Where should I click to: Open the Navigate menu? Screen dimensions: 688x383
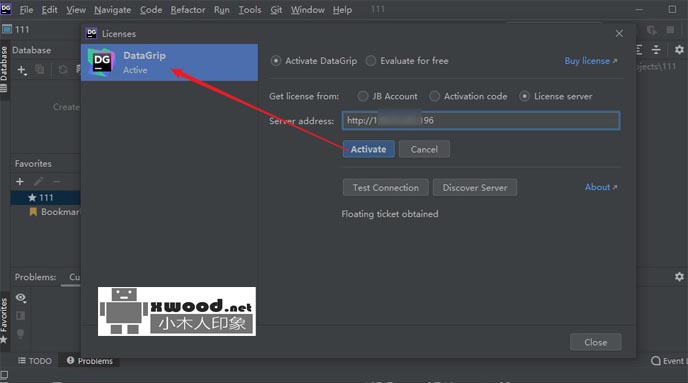[112, 10]
